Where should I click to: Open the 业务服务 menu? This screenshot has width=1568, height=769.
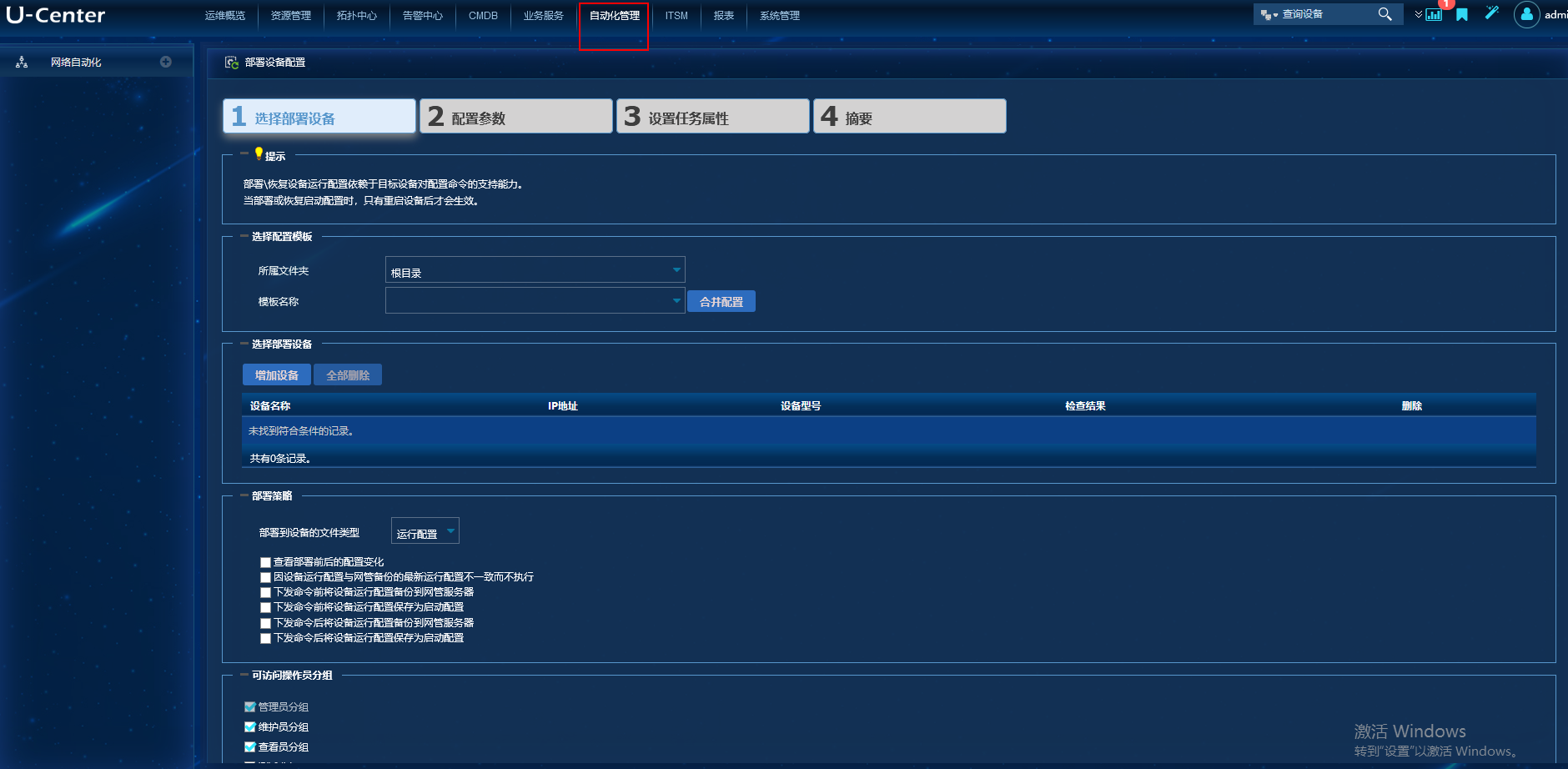pyautogui.click(x=544, y=16)
